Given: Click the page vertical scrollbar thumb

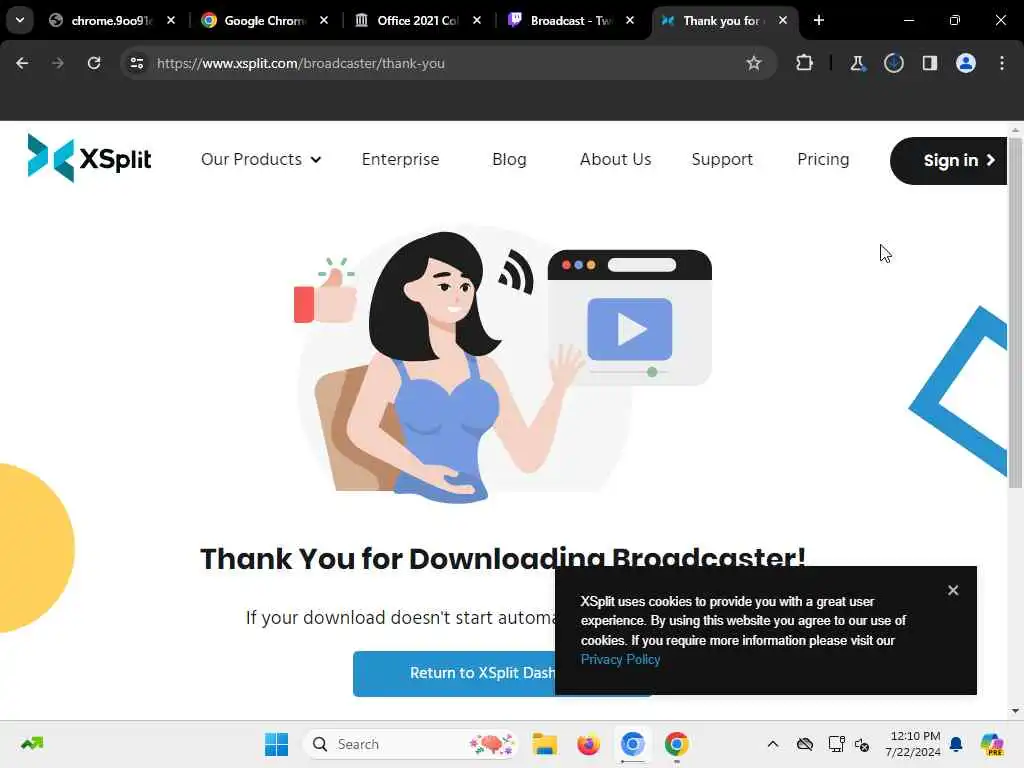Looking at the screenshot, I should pyautogui.click(x=1015, y=312).
